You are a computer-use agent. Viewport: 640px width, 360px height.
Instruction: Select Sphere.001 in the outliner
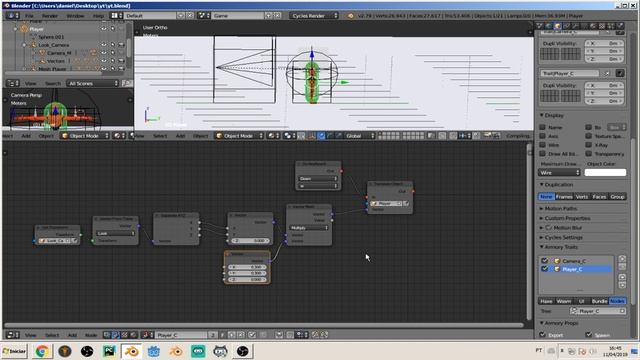[51, 37]
